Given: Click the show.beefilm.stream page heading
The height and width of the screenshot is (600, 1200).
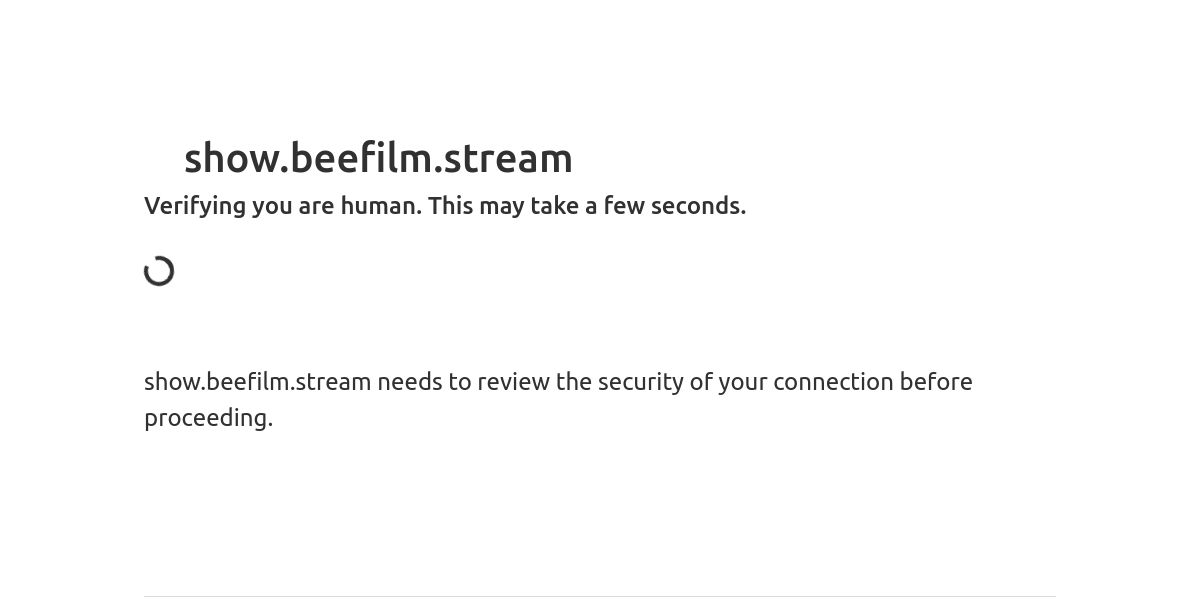Looking at the screenshot, I should pyautogui.click(x=378, y=158).
